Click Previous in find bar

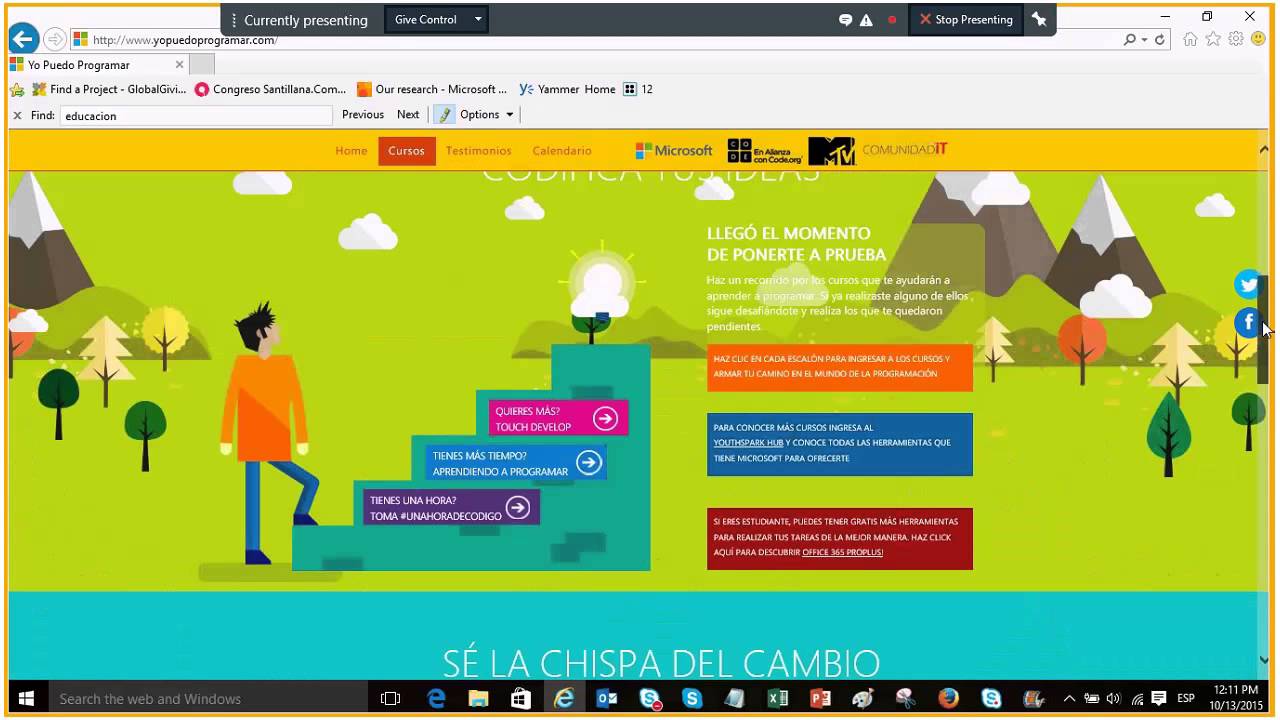coord(363,115)
